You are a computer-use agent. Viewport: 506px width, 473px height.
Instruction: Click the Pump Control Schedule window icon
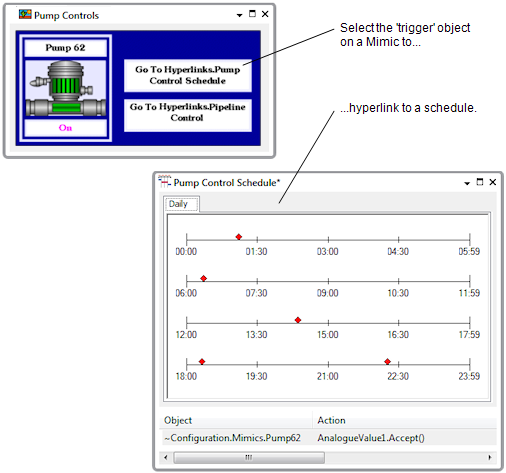(x=165, y=181)
